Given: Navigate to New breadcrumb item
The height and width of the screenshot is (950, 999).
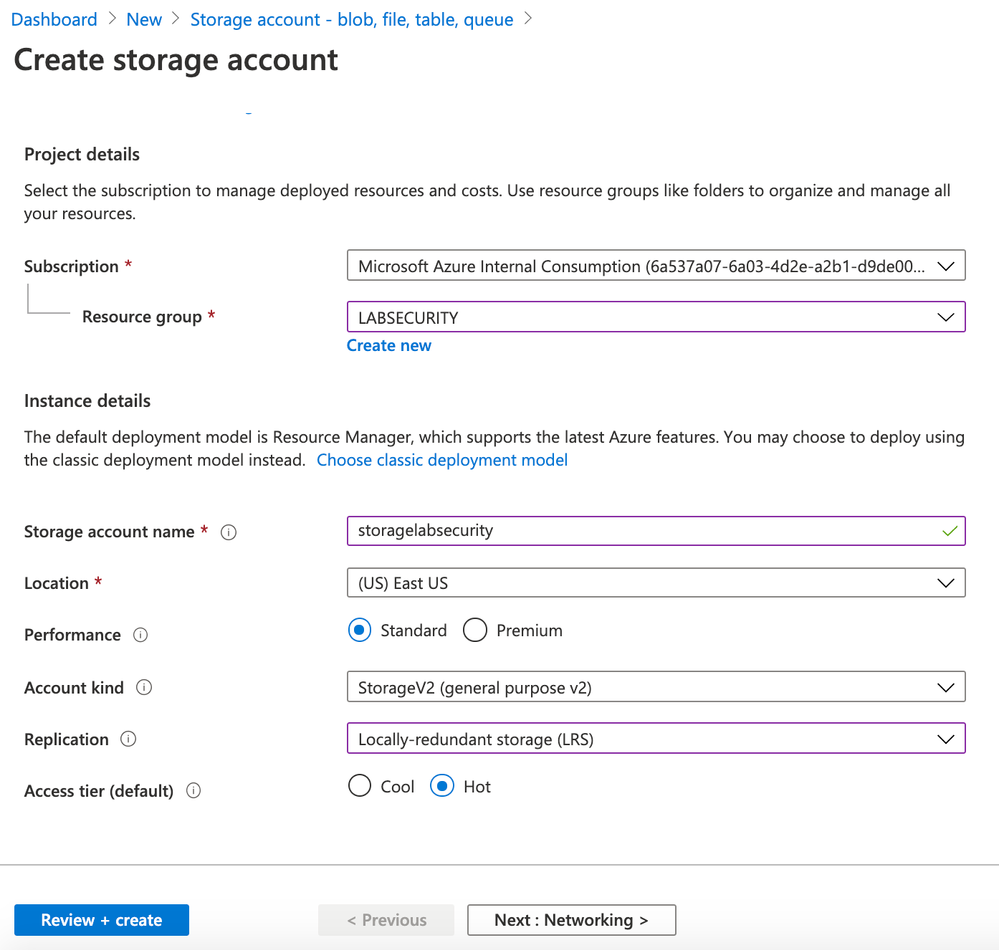Looking at the screenshot, I should coord(144,19).
